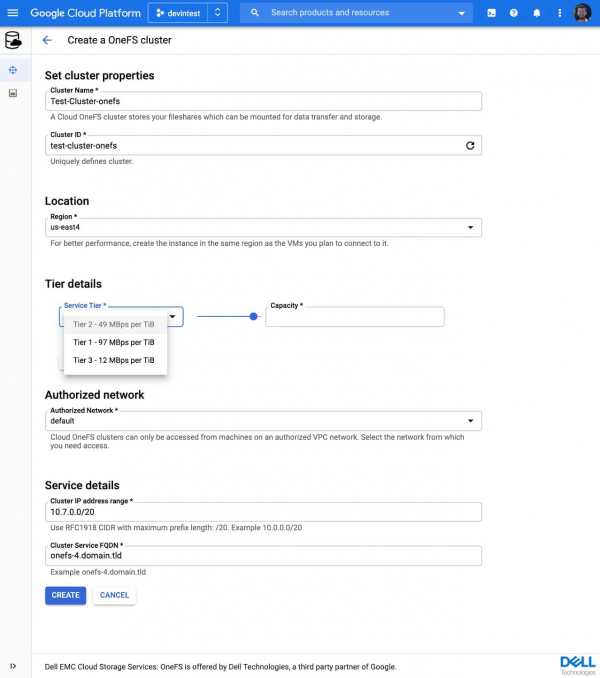Open the devintest project selector
The width and height of the screenshot is (600, 678).
tap(178, 13)
